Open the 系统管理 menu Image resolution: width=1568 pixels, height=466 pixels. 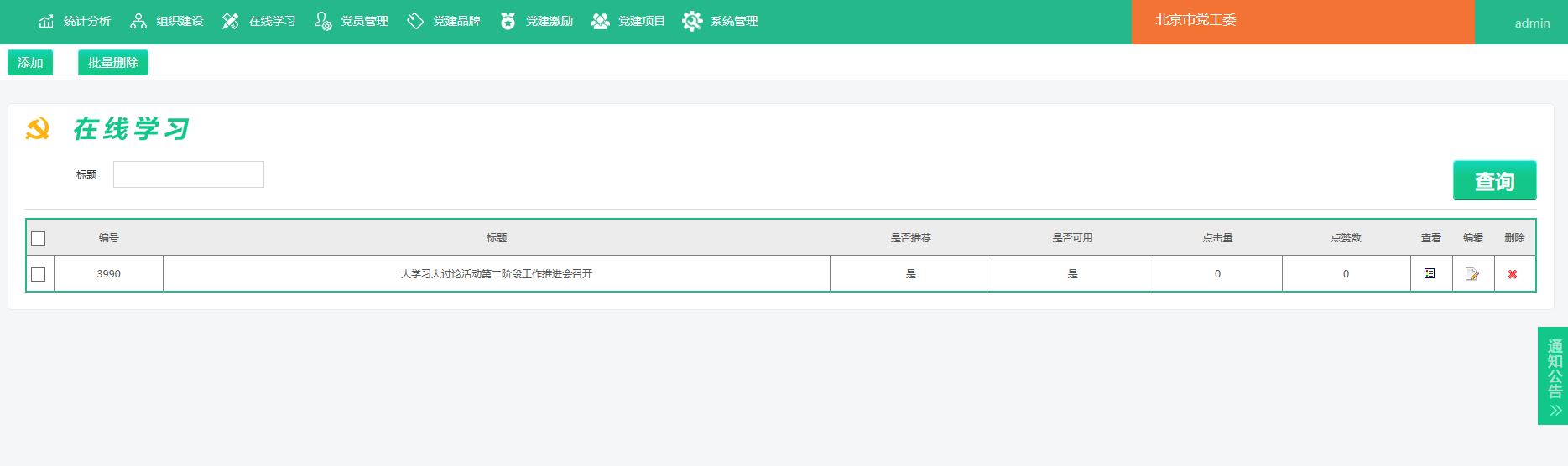[733, 21]
